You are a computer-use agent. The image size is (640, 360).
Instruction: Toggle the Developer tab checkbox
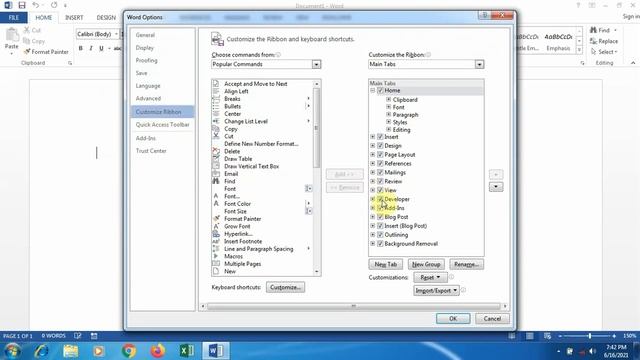pos(380,199)
